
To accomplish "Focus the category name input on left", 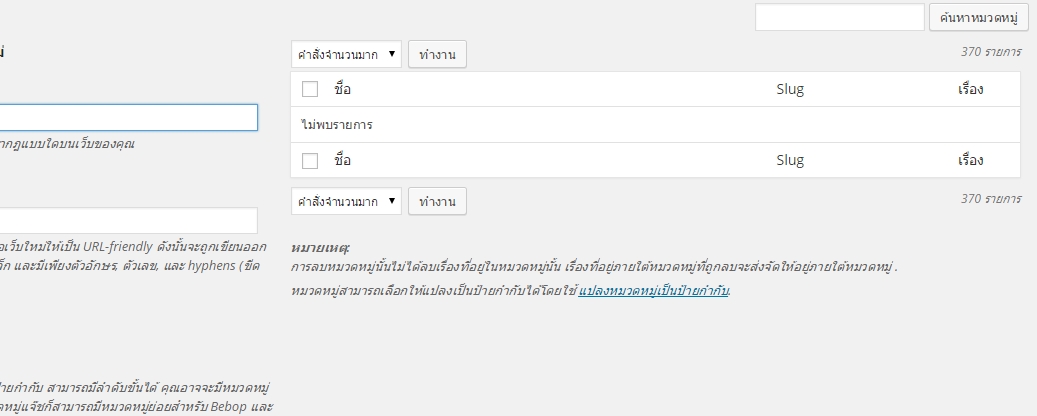I will (x=128, y=118).
